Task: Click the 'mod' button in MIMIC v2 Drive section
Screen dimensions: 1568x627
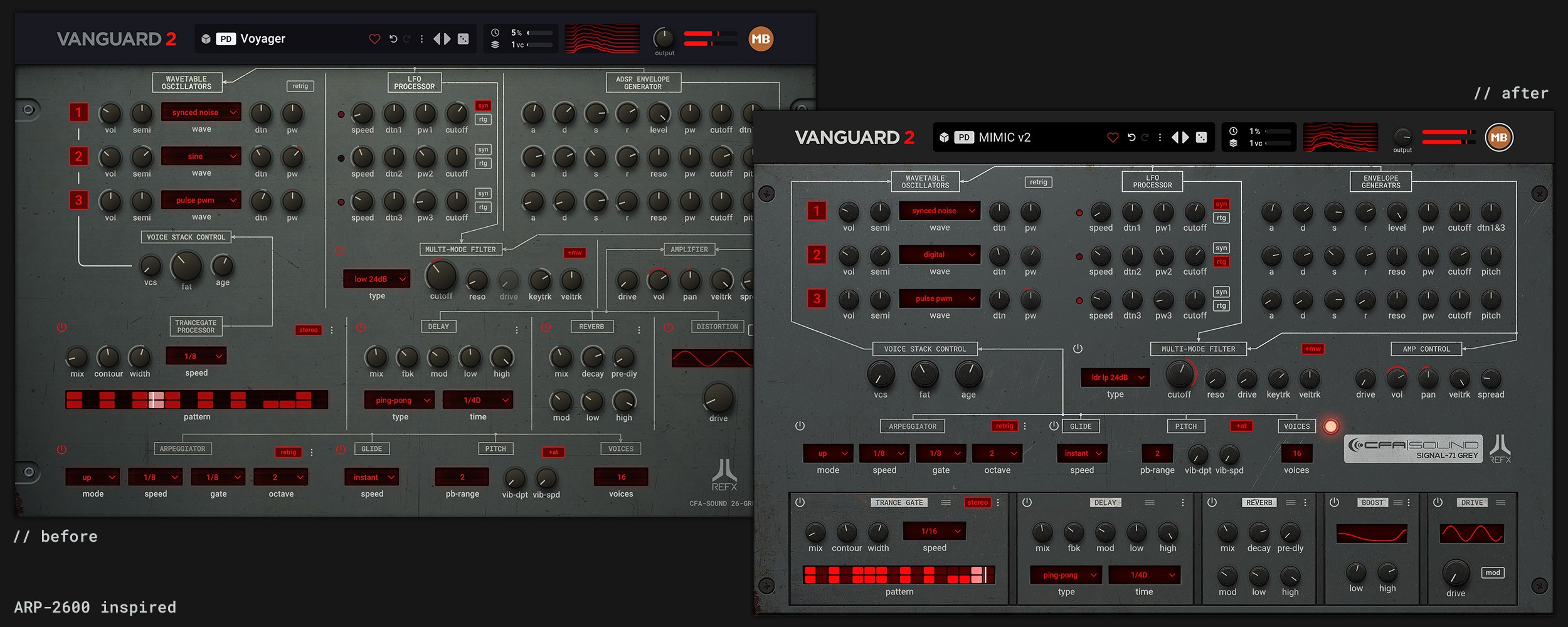Action: click(1493, 572)
